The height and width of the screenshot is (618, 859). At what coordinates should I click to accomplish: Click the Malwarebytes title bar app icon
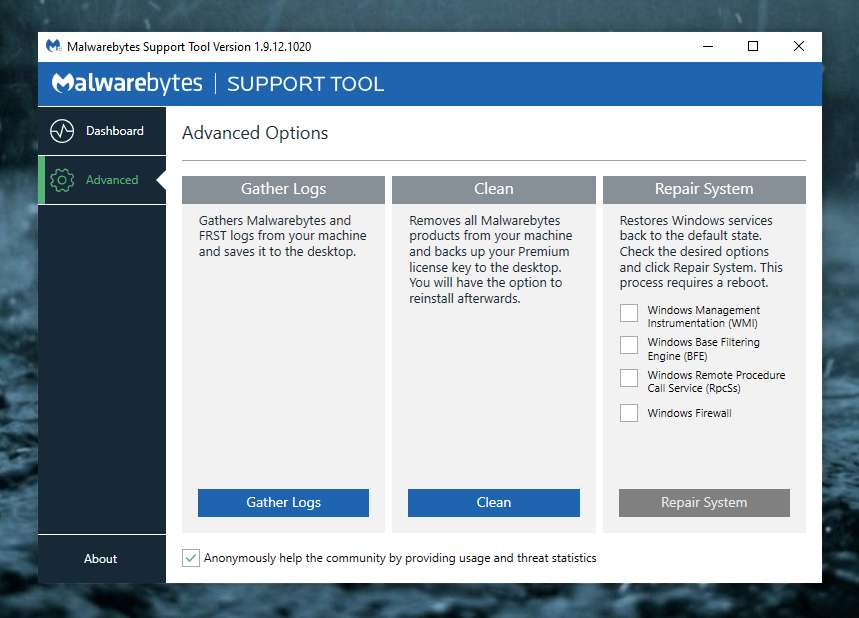53,46
